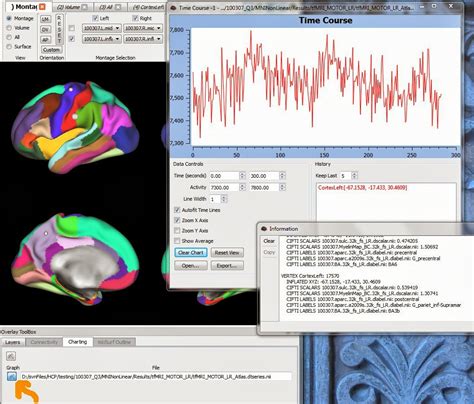474x404 pixels.
Task: Click the DV orientation view button
Action: tap(45, 29)
